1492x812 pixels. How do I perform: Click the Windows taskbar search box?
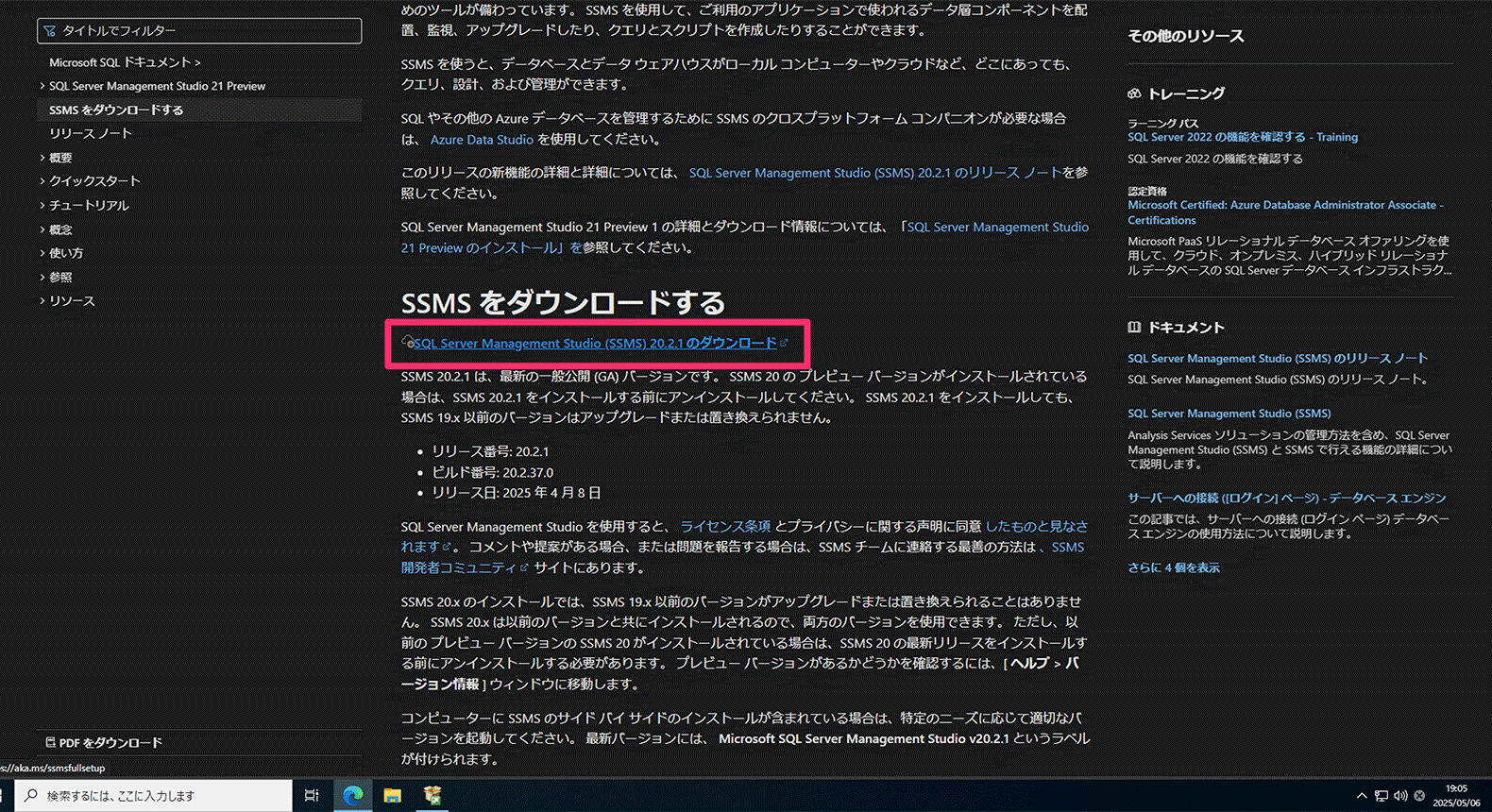[x=154, y=795]
